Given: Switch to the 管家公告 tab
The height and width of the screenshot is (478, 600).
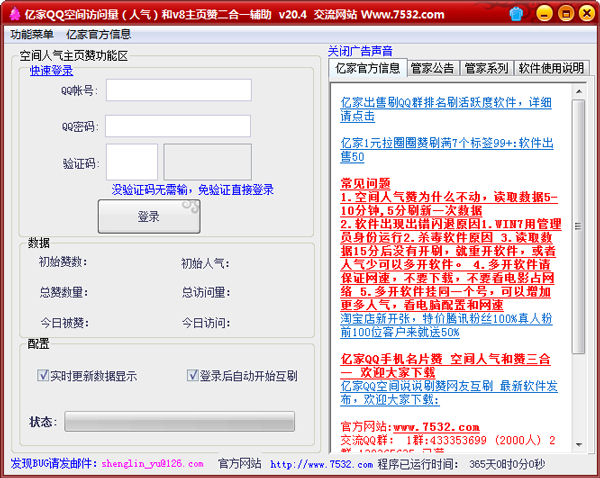Looking at the screenshot, I should (433, 68).
